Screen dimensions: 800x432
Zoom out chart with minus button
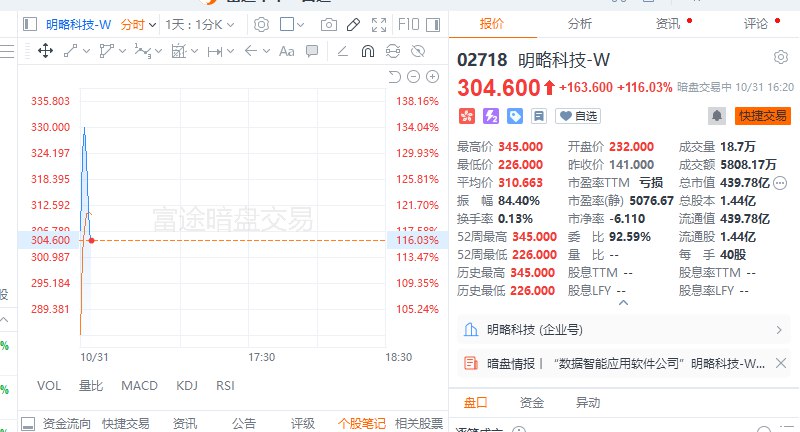pyautogui.click(x=414, y=77)
